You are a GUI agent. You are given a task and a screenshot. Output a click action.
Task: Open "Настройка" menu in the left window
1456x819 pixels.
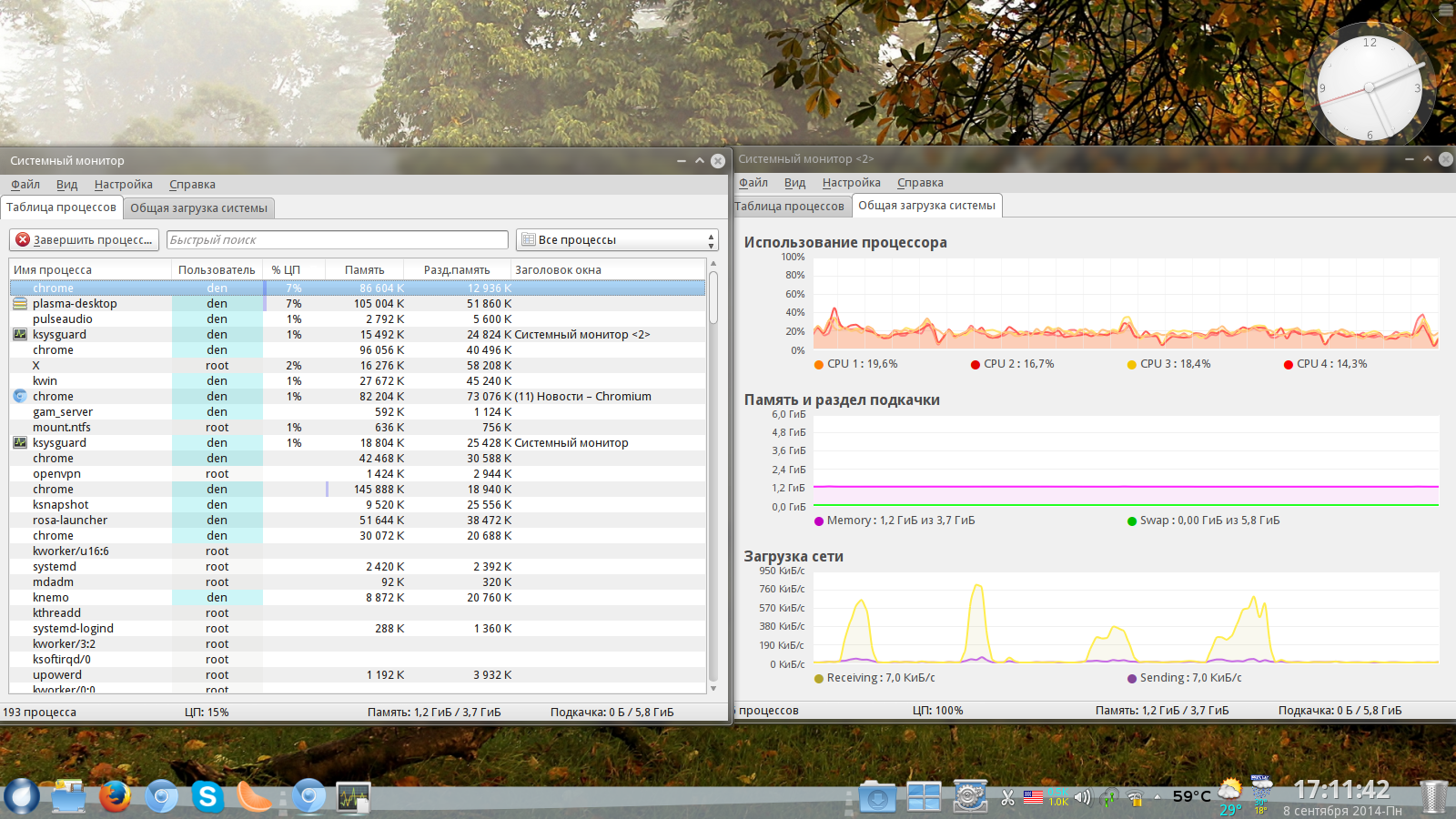pos(123,185)
